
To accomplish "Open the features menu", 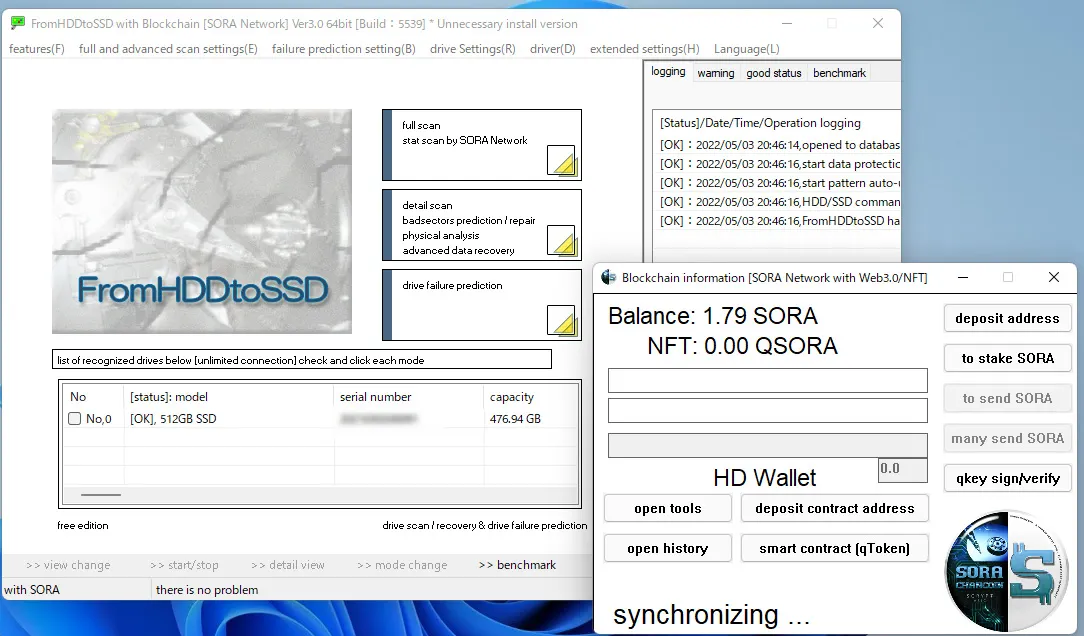I will 36,48.
